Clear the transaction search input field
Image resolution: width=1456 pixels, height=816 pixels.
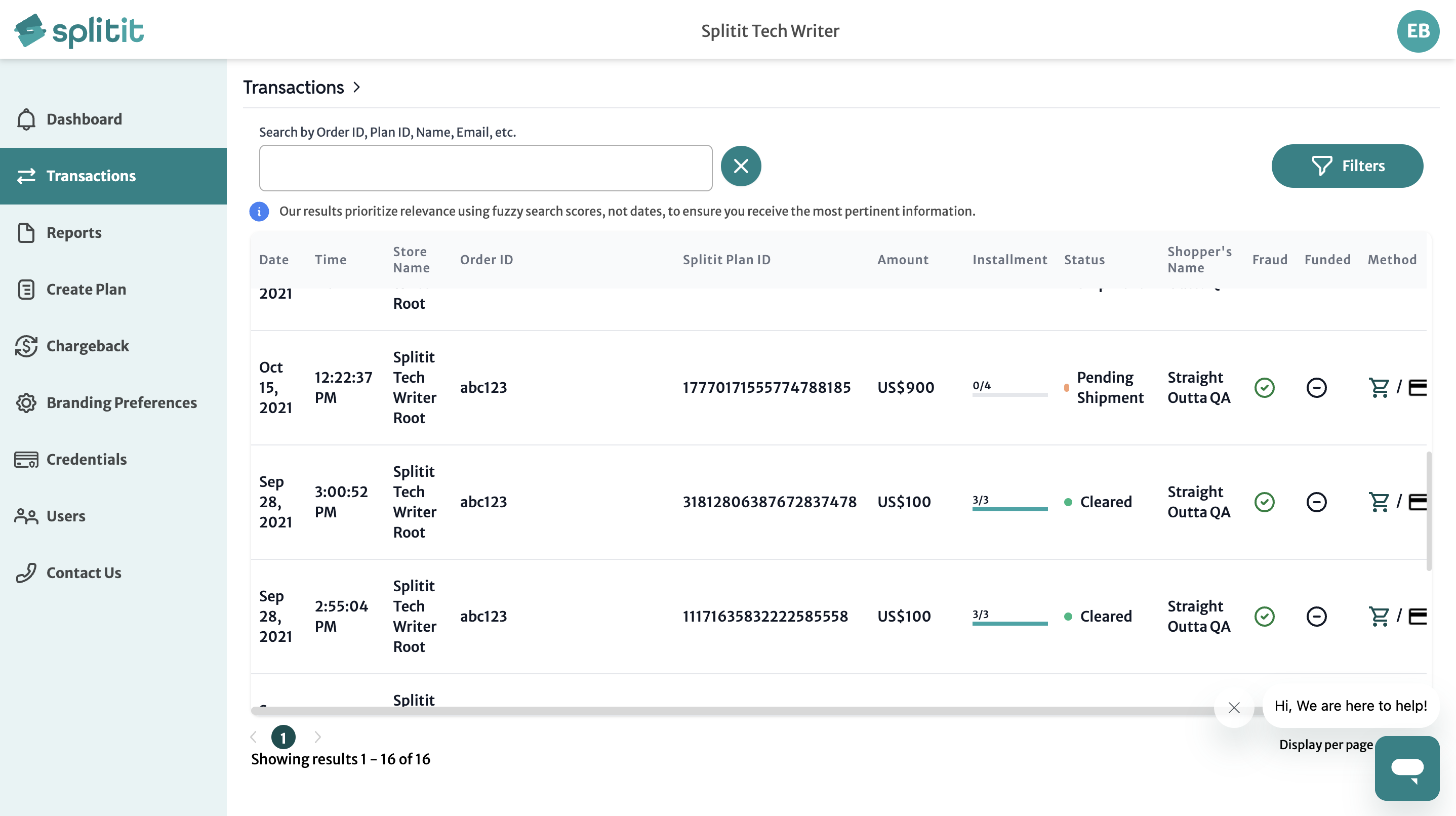740,165
